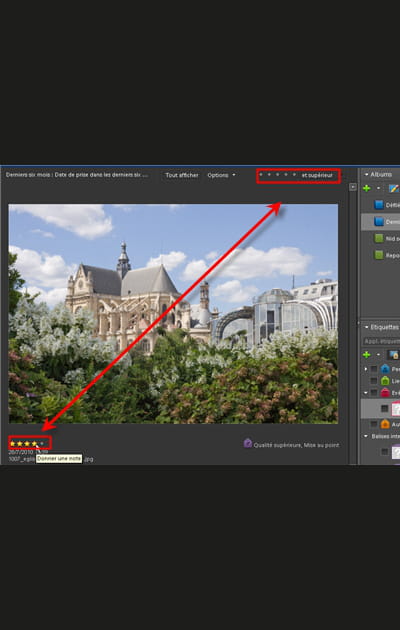This screenshot has height=630, width=400.
Task: Click 'Qualité supérieure, Mise au point' tag text
Action: [296, 445]
